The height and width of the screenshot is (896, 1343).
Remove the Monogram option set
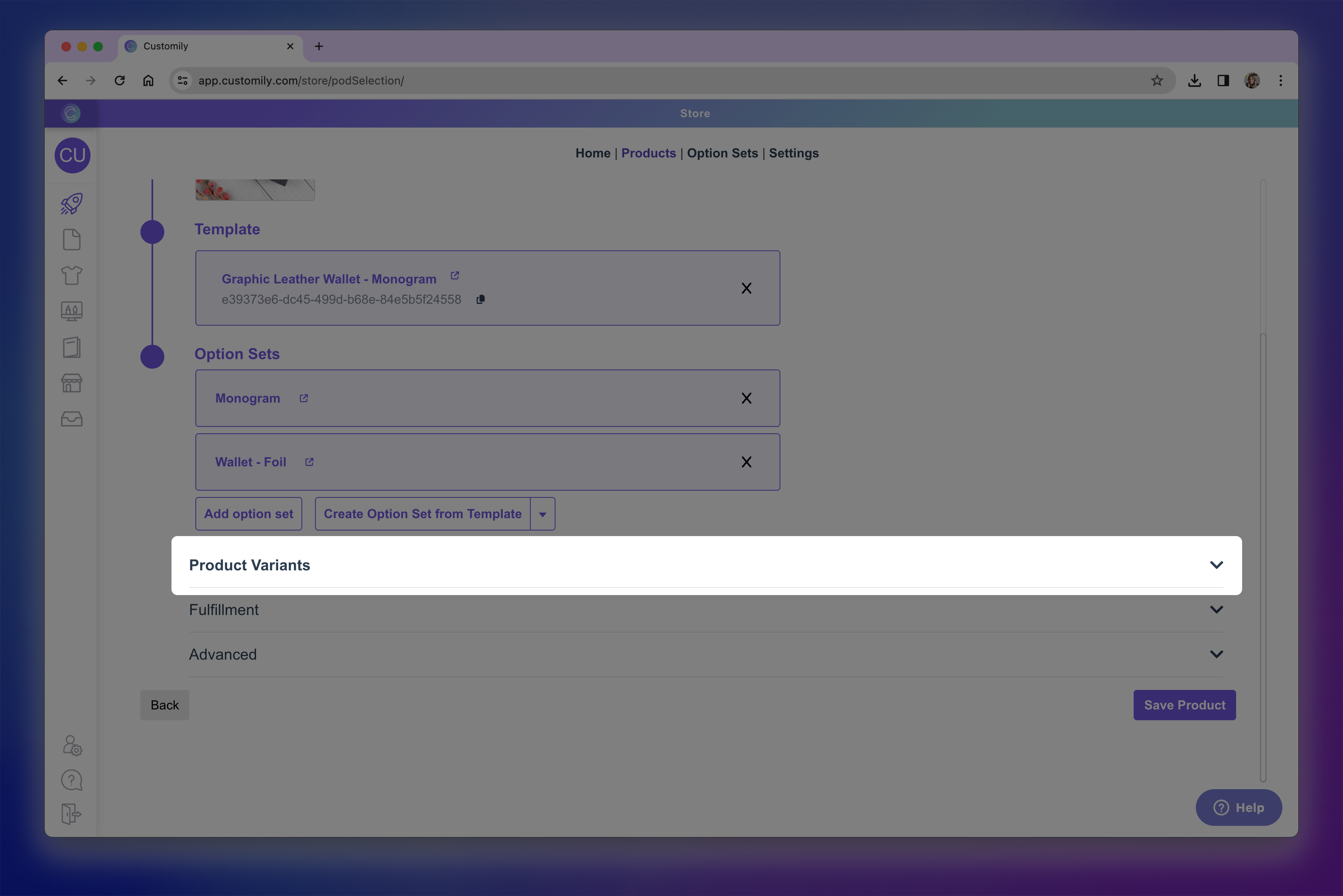pos(746,398)
